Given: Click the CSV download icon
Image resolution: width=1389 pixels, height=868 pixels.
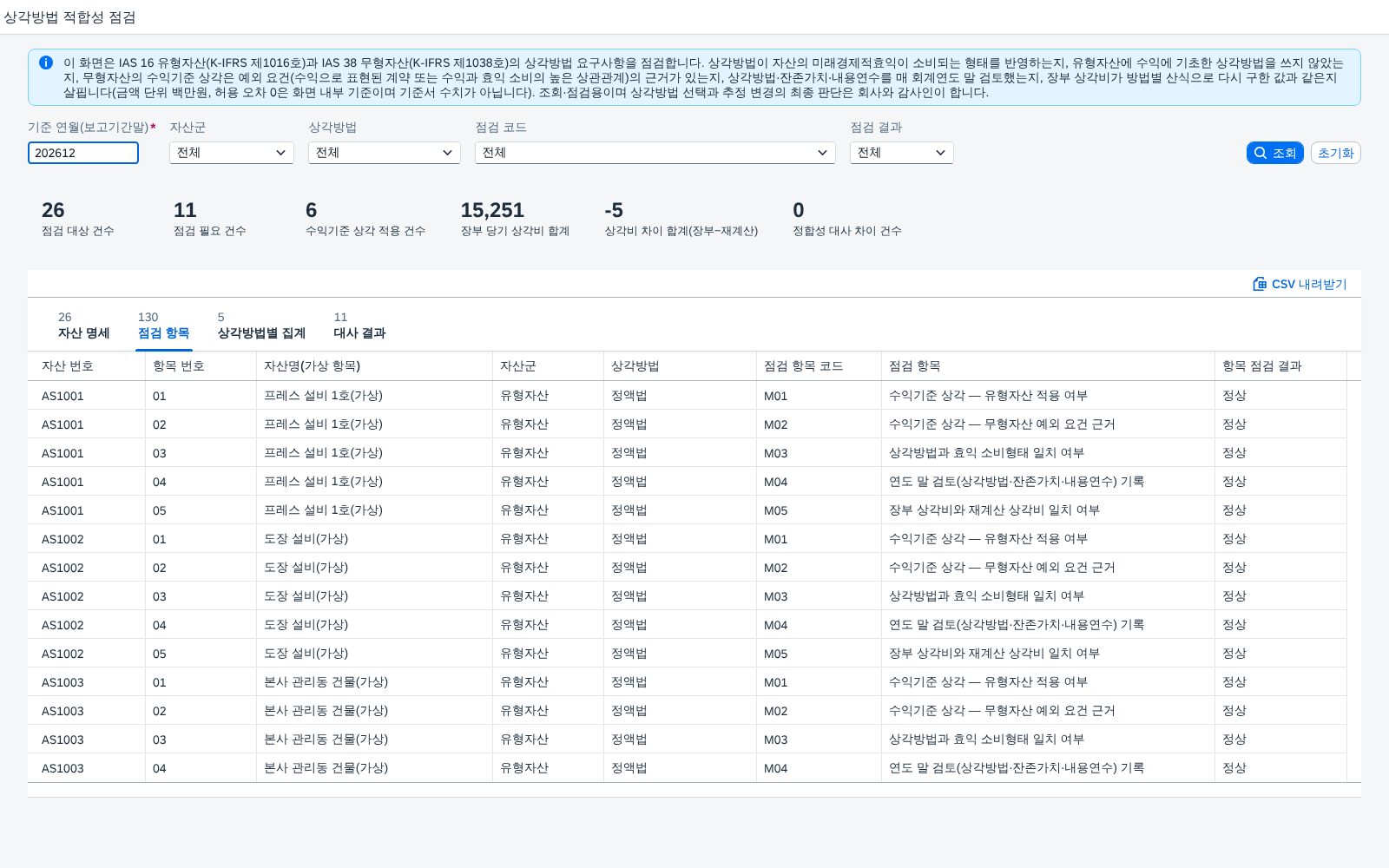Looking at the screenshot, I should [1260, 284].
